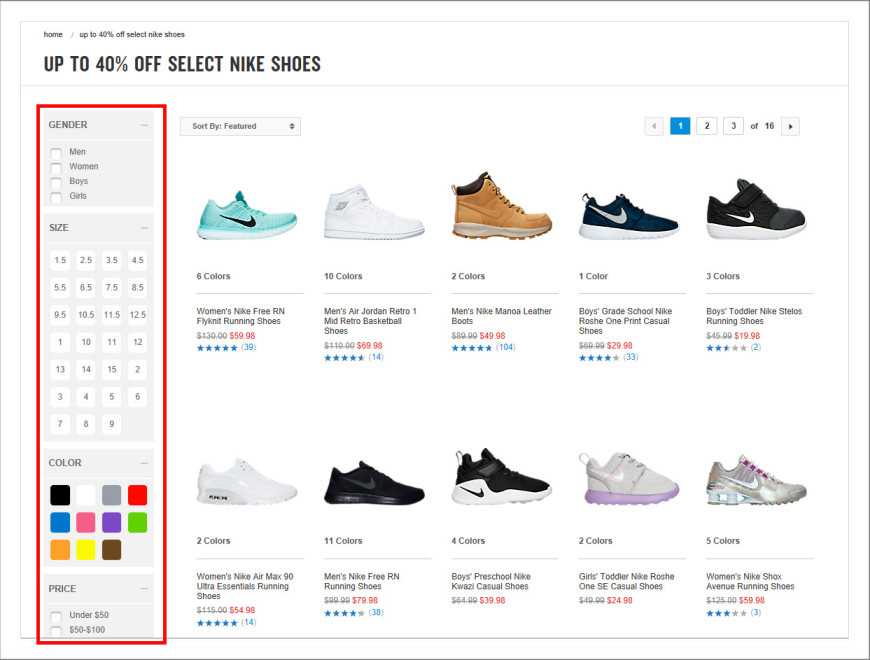Image resolution: width=870 pixels, height=660 pixels.
Task: Click the white Air Jordan Retro 1 image
Action: 374,212
